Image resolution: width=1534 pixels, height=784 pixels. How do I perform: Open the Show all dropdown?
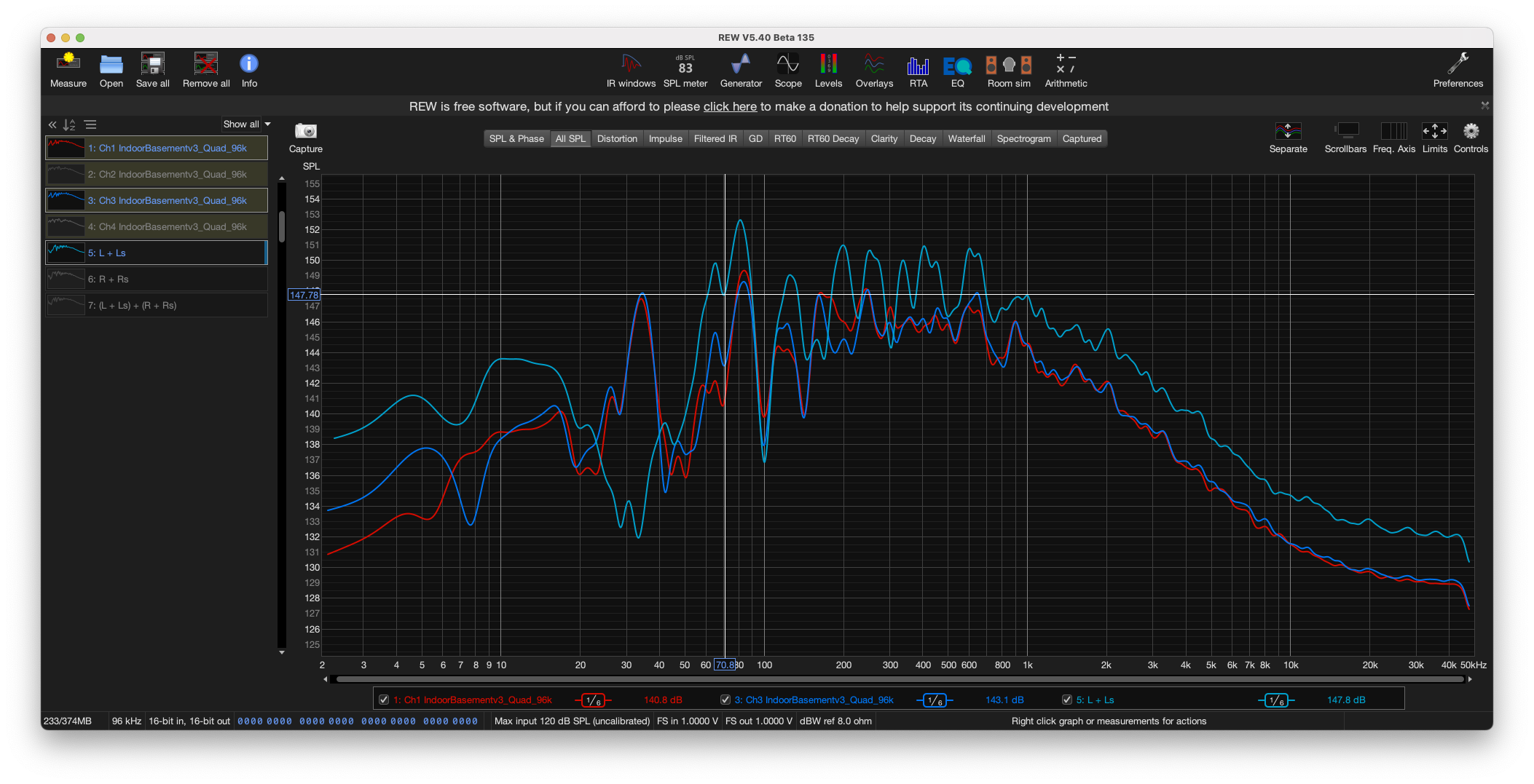[x=246, y=124]
